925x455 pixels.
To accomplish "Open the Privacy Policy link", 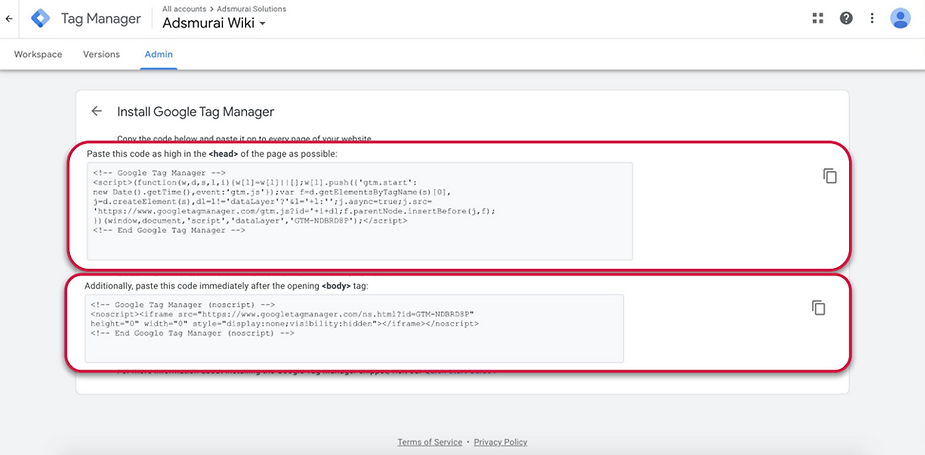I will tap(500, 442).
